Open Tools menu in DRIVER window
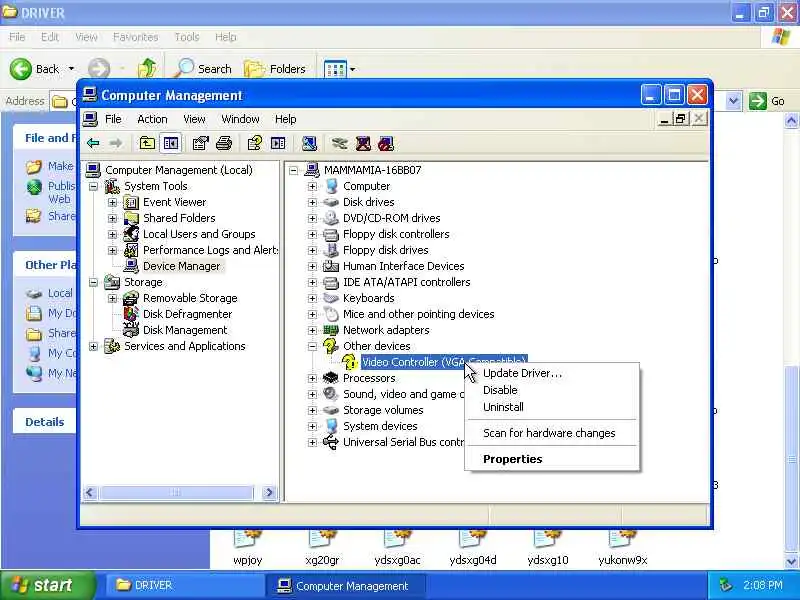Viewport: 800px width, 600px height. coord(187,37)
